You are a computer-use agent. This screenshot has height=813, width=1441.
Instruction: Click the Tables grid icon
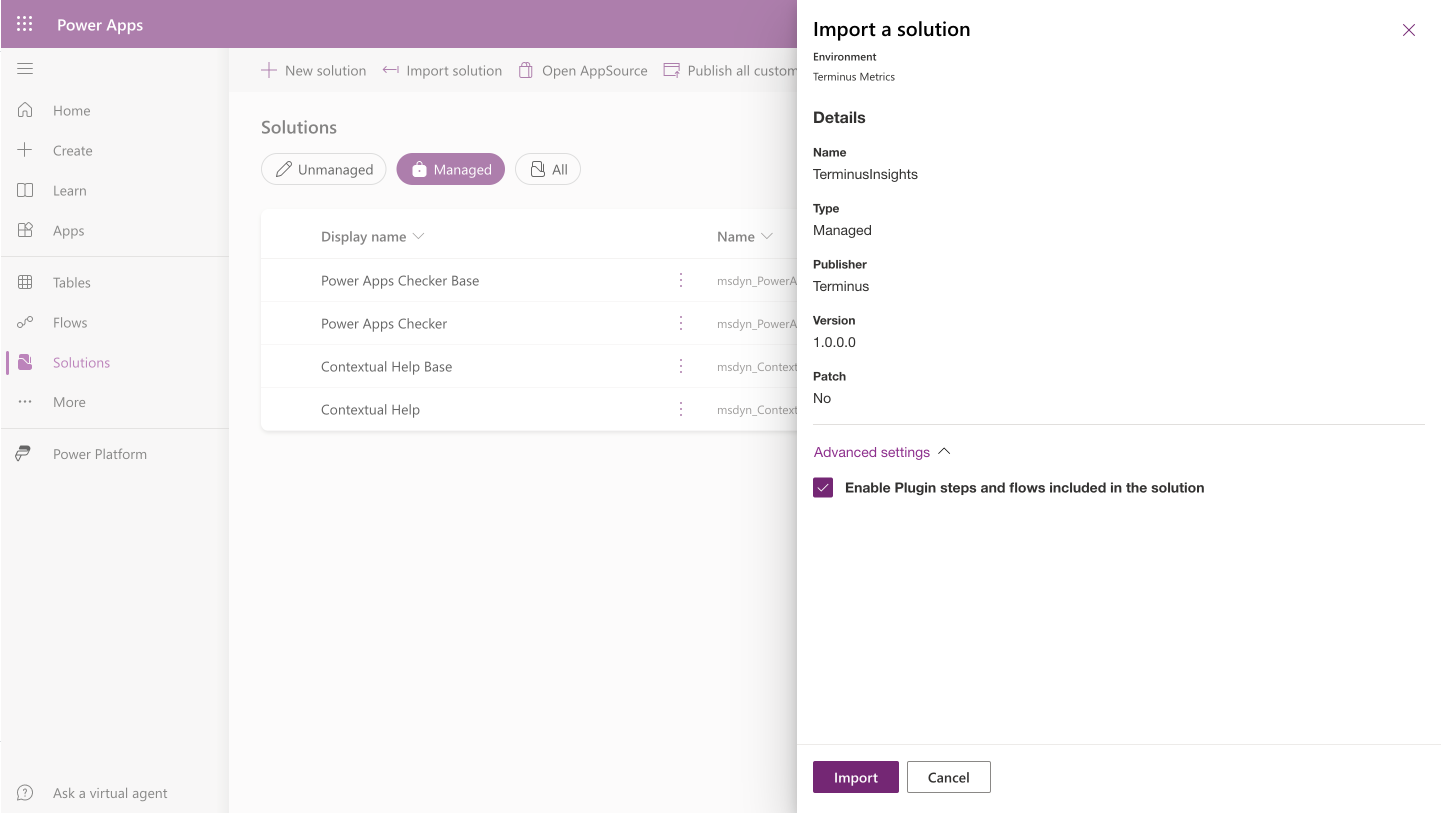[x=25, y=282]
